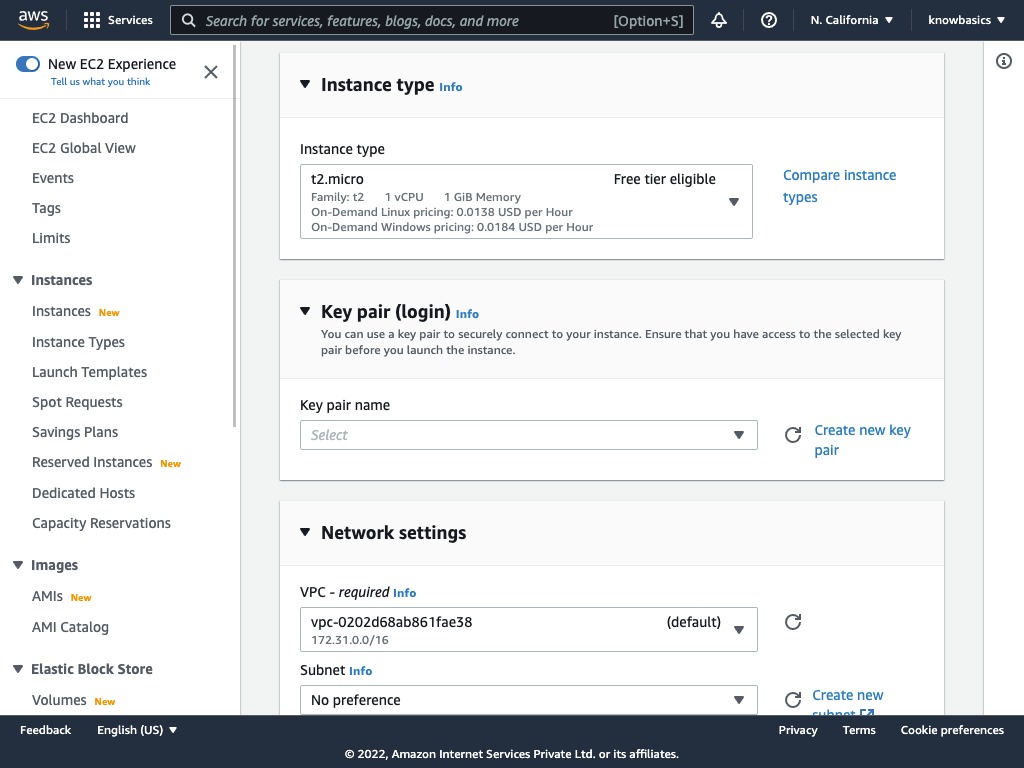This screenshot has width=1024, height=768.
Task: Click the Feedback button in footer
Action: (x=45, y=730)
